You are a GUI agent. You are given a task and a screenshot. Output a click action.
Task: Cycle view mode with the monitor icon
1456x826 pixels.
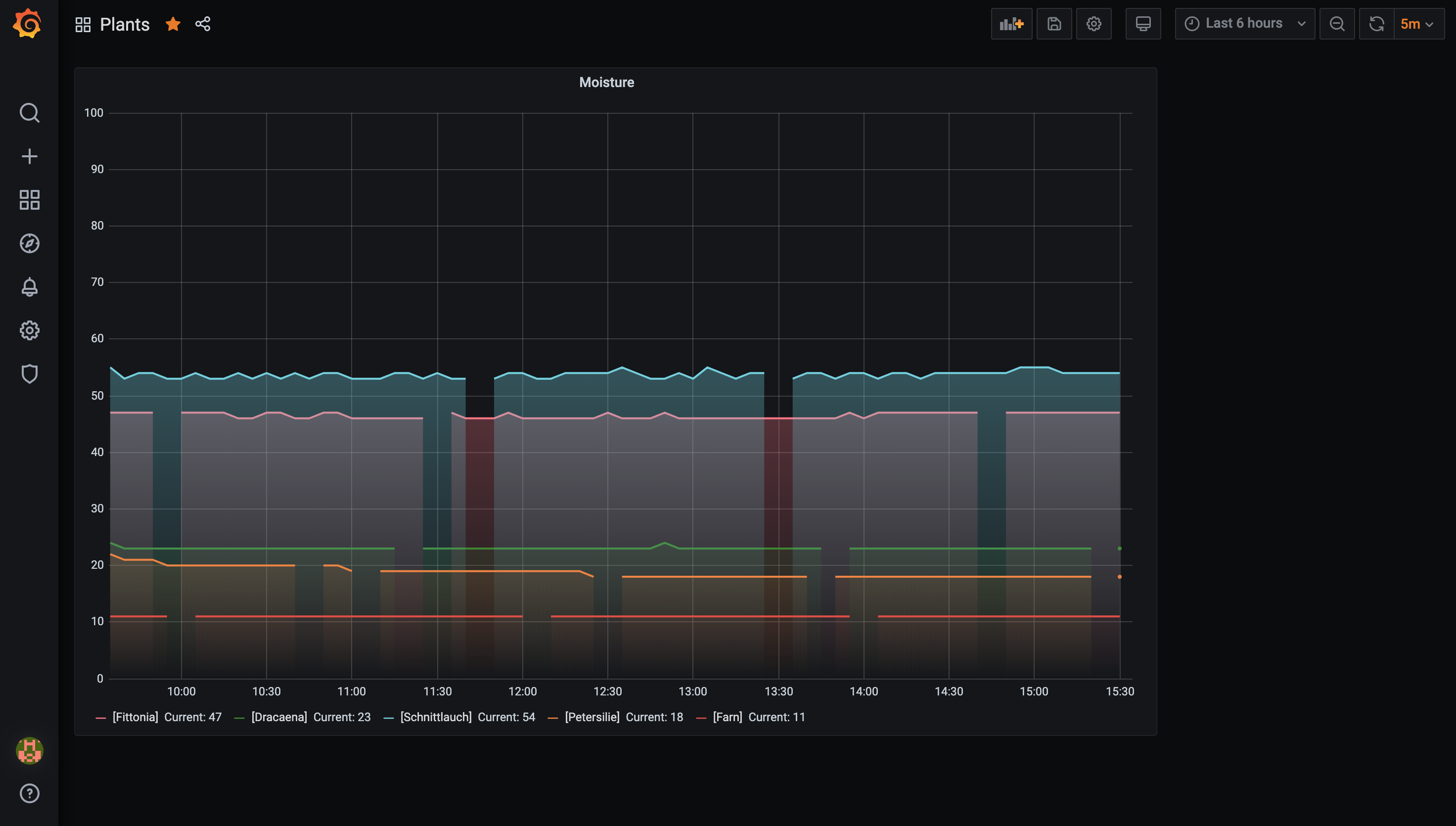coord(1142,24)
